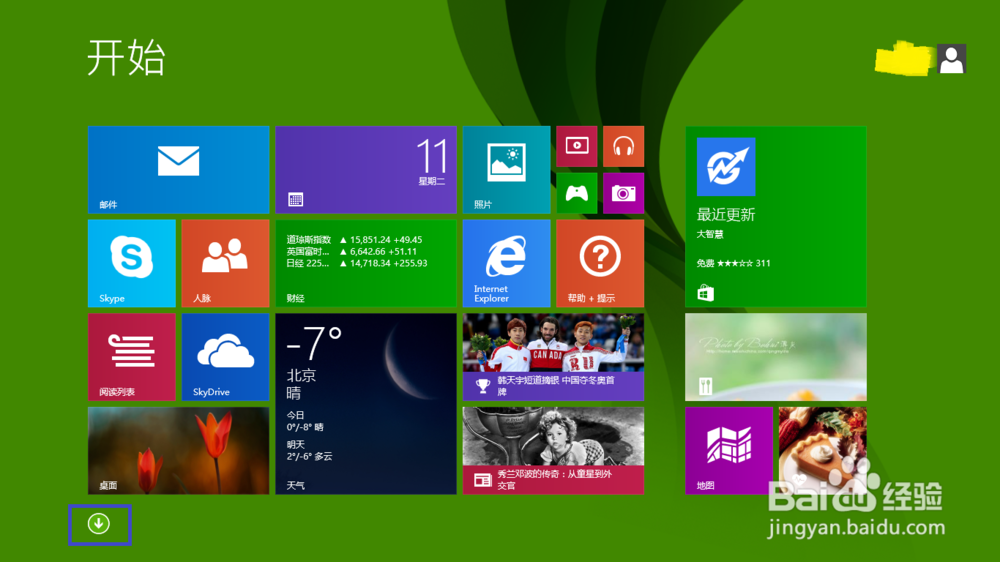The width and height of the screenshot is (1000, 562).
Task: Open the Weather (天气) Beijing tile
Action: click(x=366, y=404)
